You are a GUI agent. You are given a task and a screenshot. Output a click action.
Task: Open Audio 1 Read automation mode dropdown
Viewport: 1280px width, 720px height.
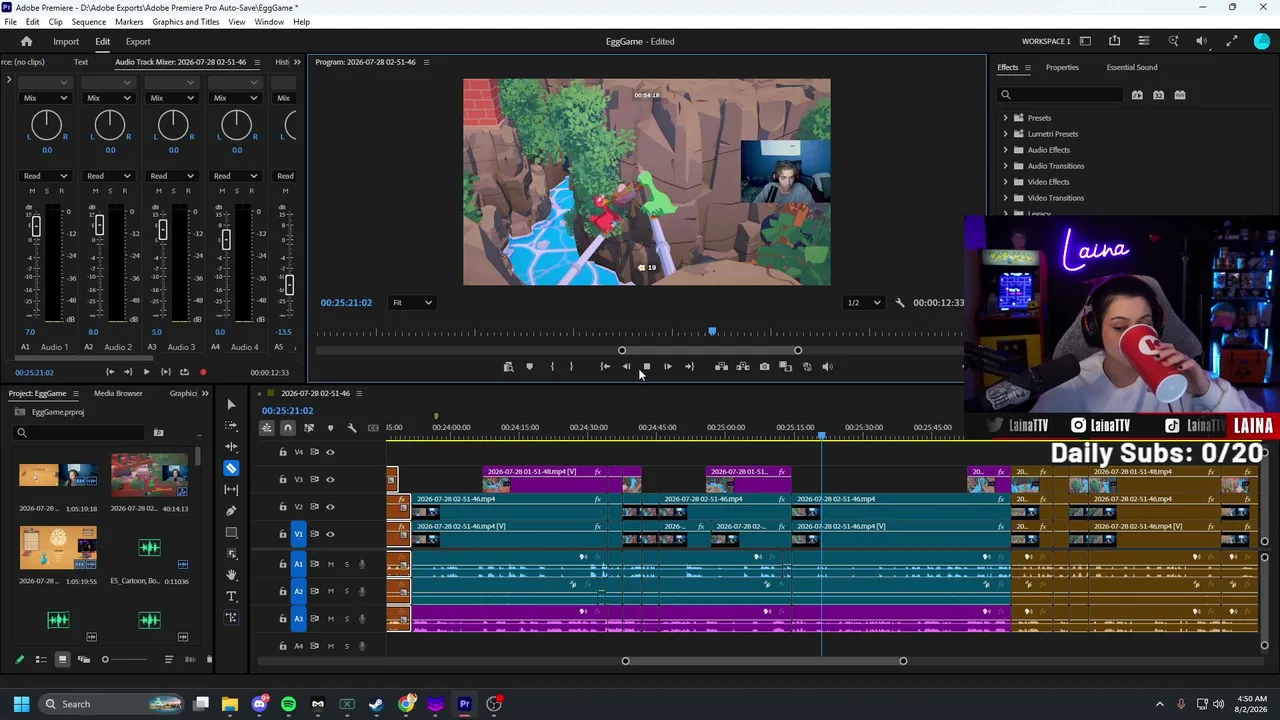point(45,176)
